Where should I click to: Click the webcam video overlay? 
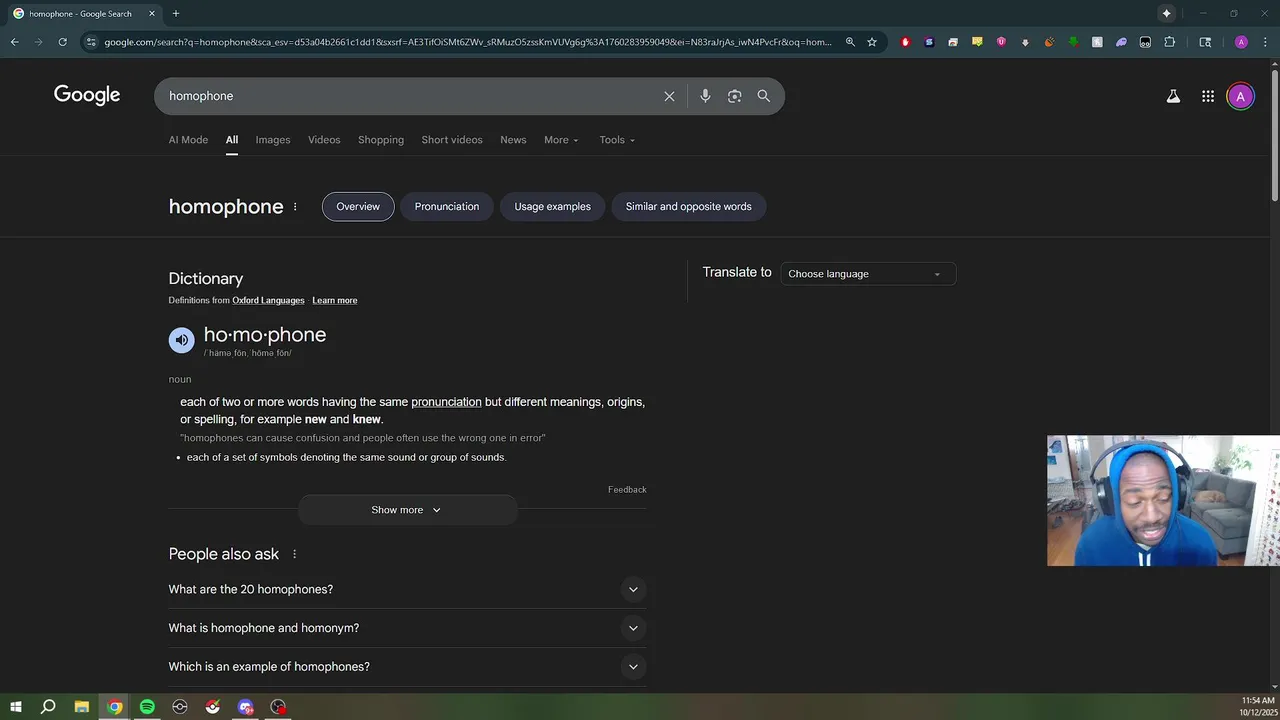(x=1163, y=501)
